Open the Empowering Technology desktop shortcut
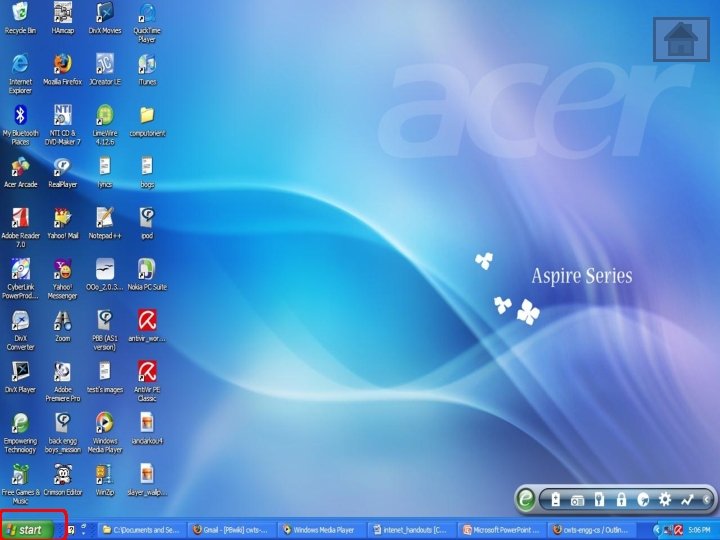 pyautogui.click(x=20, y=423)
